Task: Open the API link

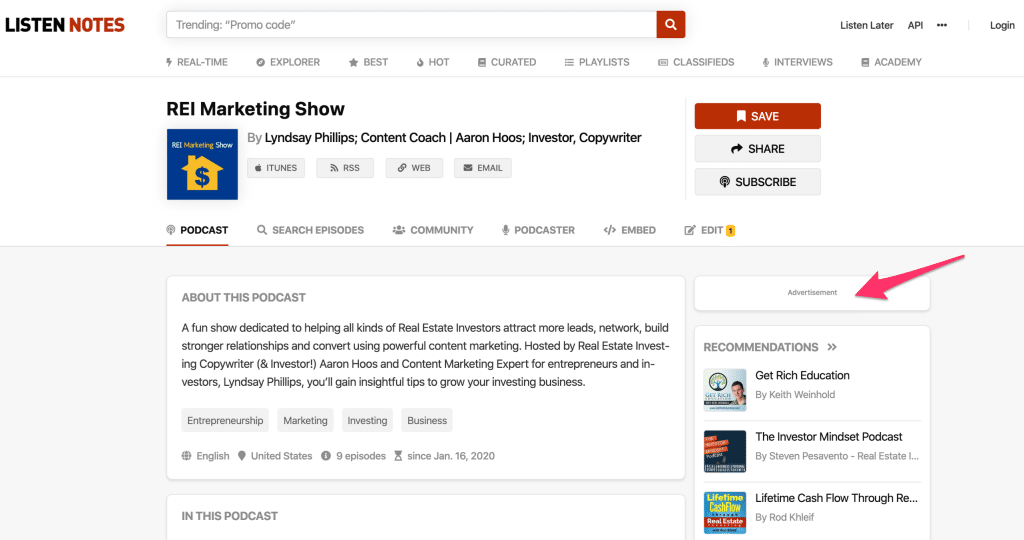Action: [x=916, y=25]
